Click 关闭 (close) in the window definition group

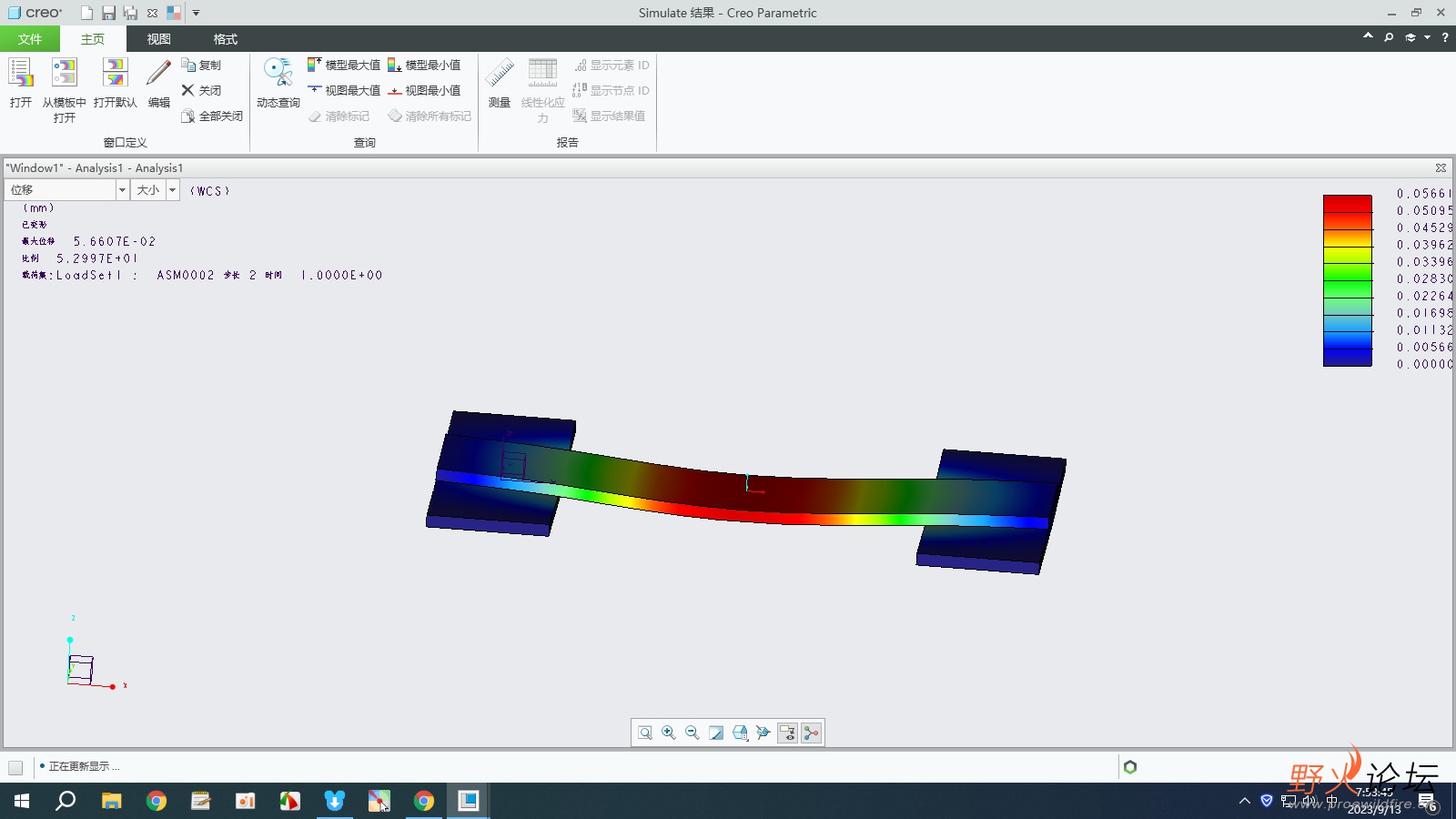click(201, 90)
